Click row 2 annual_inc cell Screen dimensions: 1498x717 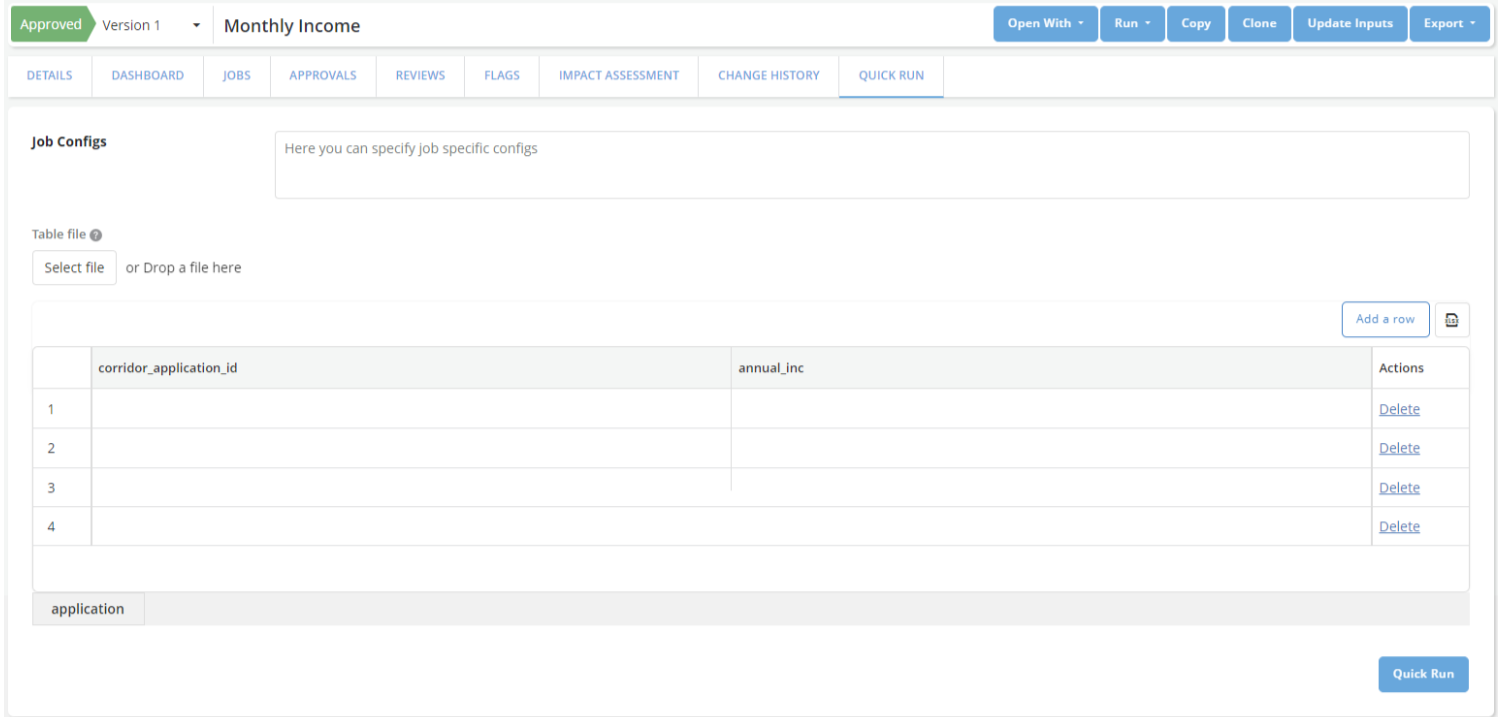click(1050, 448)
